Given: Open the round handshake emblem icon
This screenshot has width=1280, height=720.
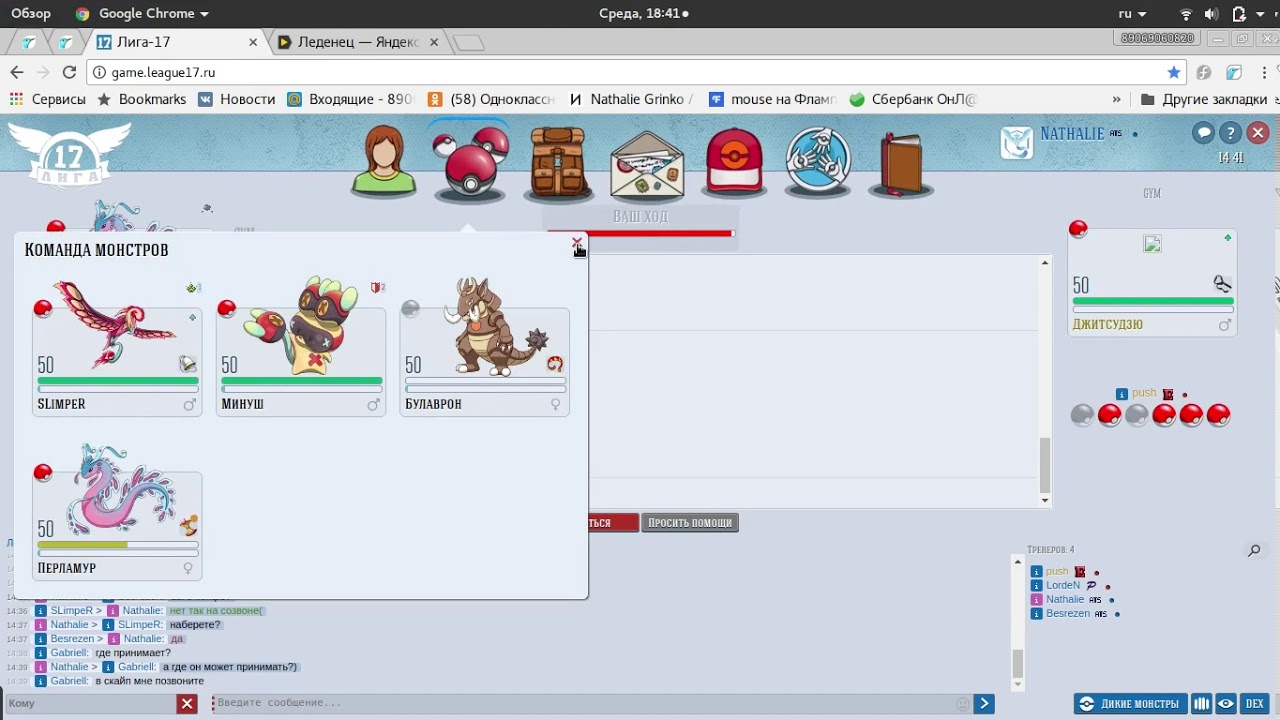Looking at the screenshot, I should 818,160.
